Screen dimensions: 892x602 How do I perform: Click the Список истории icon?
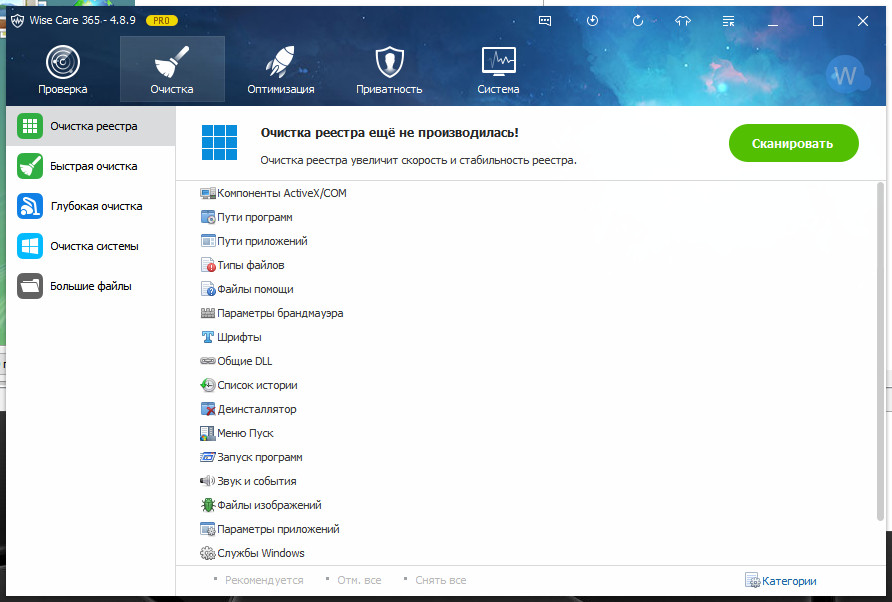tap(208, 385)
